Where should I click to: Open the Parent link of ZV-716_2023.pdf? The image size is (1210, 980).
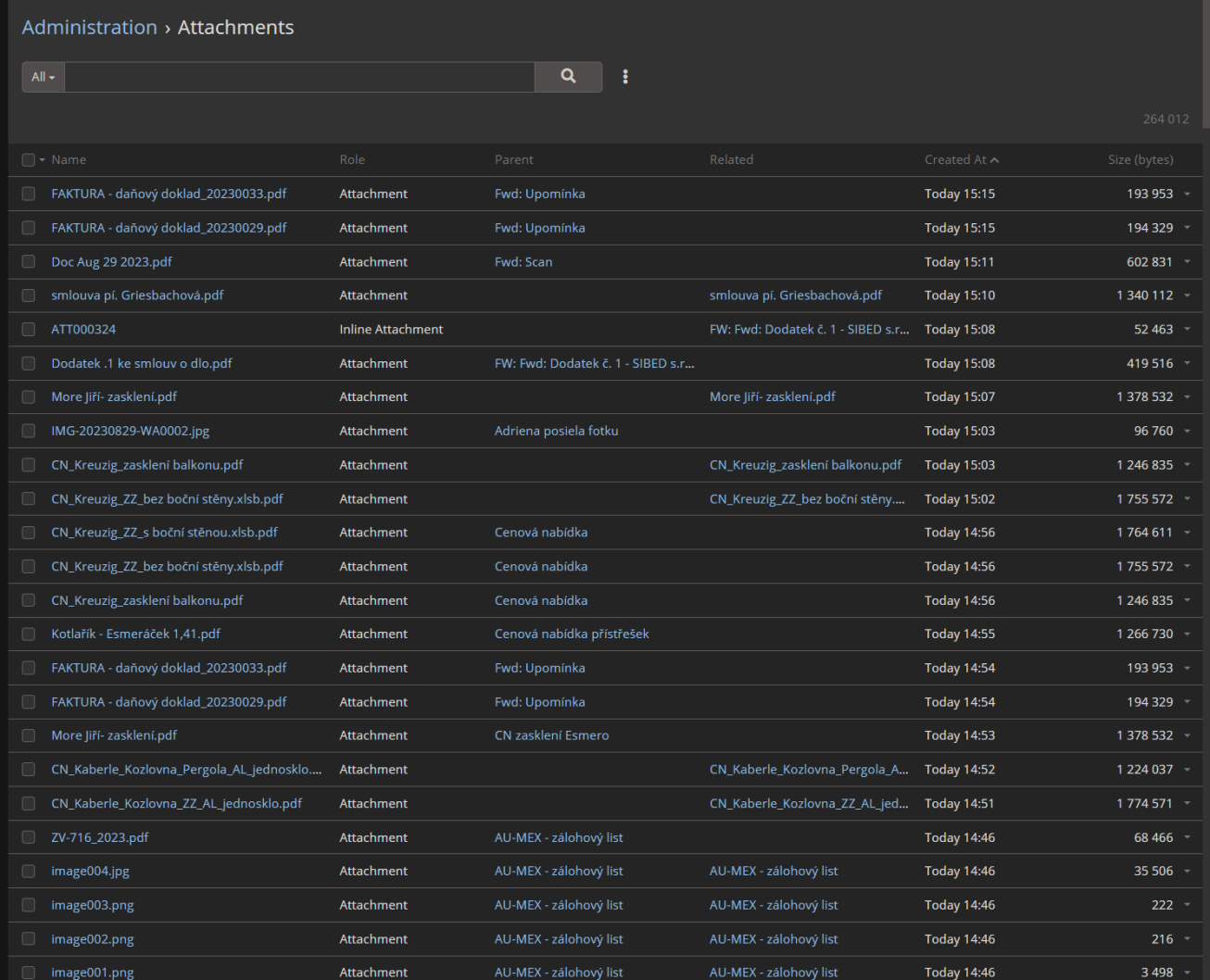pyautogui.click(x=559, y=837)
